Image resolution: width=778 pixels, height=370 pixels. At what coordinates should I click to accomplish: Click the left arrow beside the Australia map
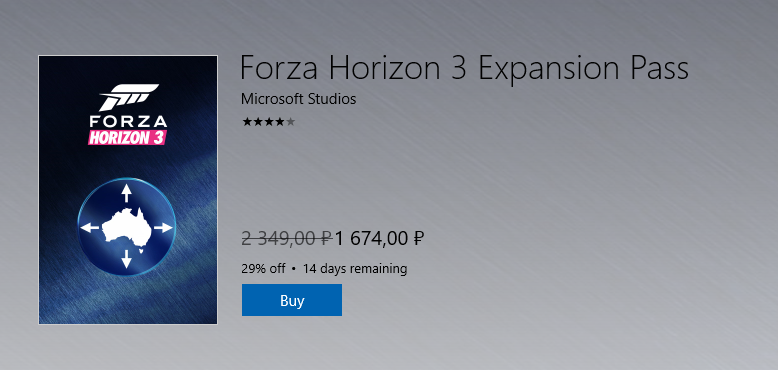(x=90, y=228)
